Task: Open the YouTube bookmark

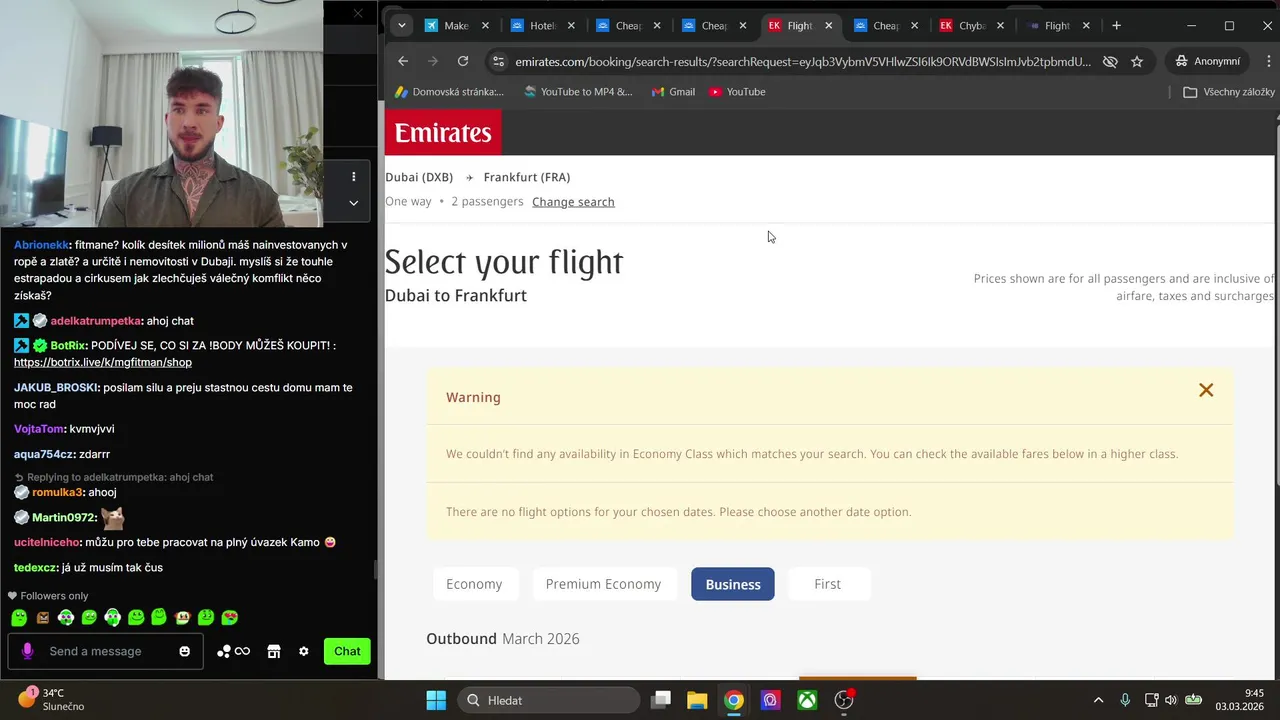Action: [x=737, y=91]
